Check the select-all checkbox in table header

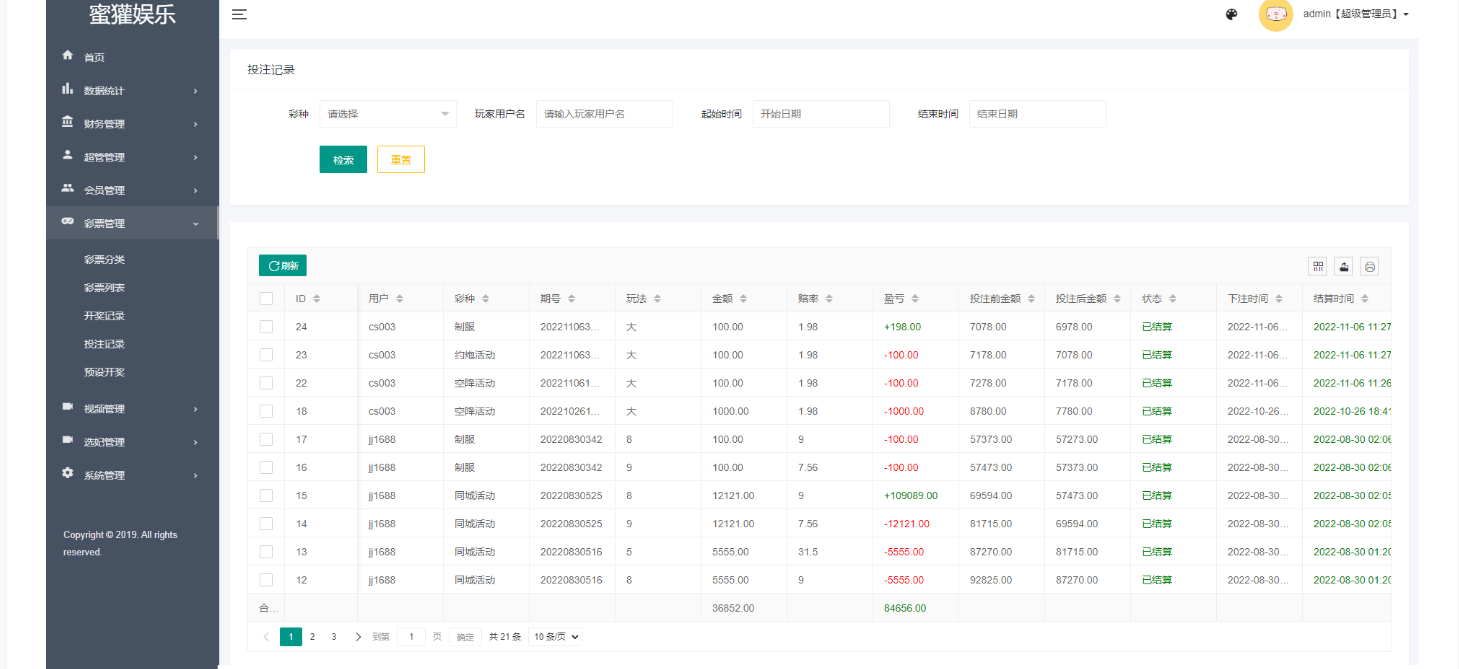[x=266, y=298]
